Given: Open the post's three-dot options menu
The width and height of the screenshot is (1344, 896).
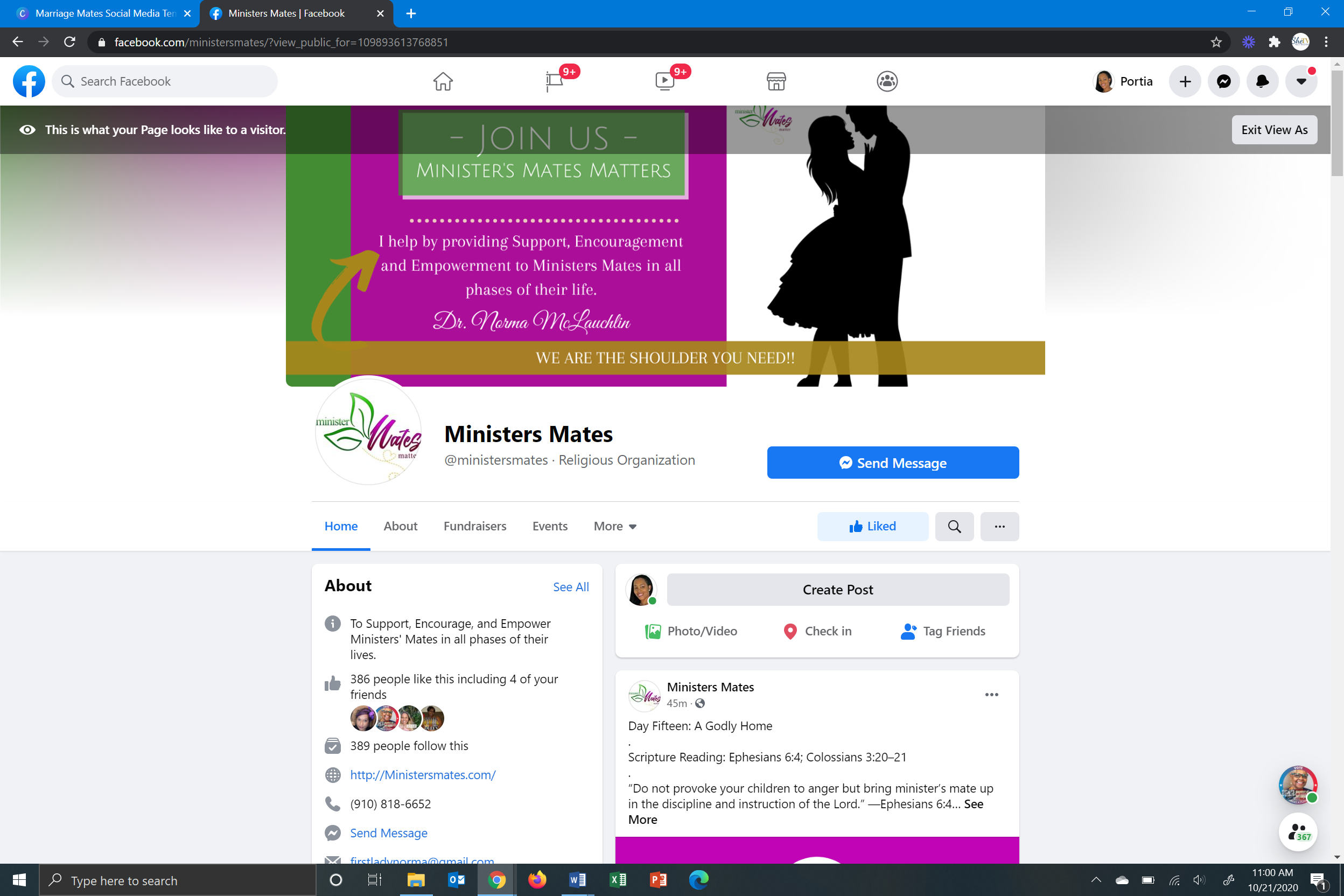Looking at the screenshot, I should pos(991,694).
